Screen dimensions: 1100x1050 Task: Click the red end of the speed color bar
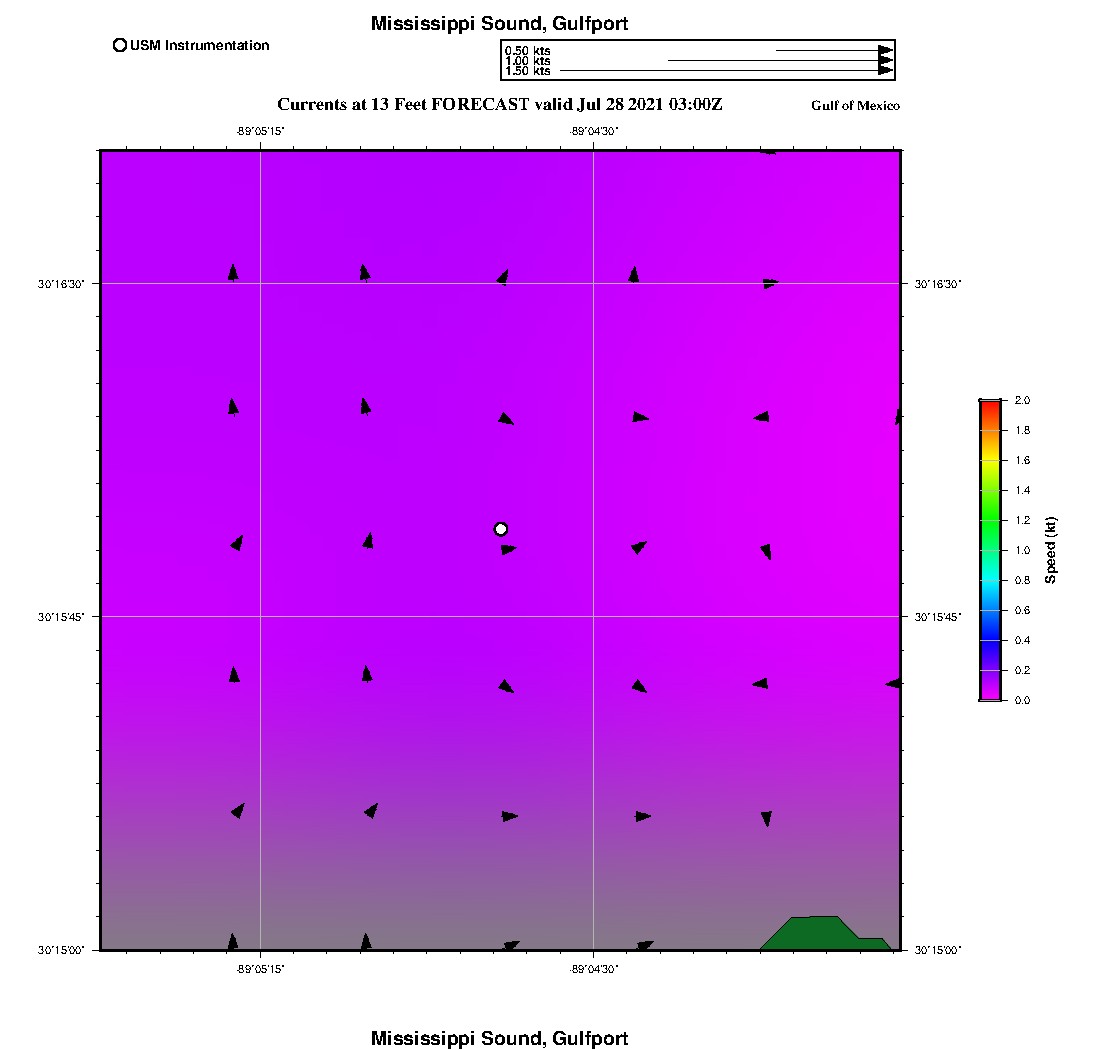(990, 406)
